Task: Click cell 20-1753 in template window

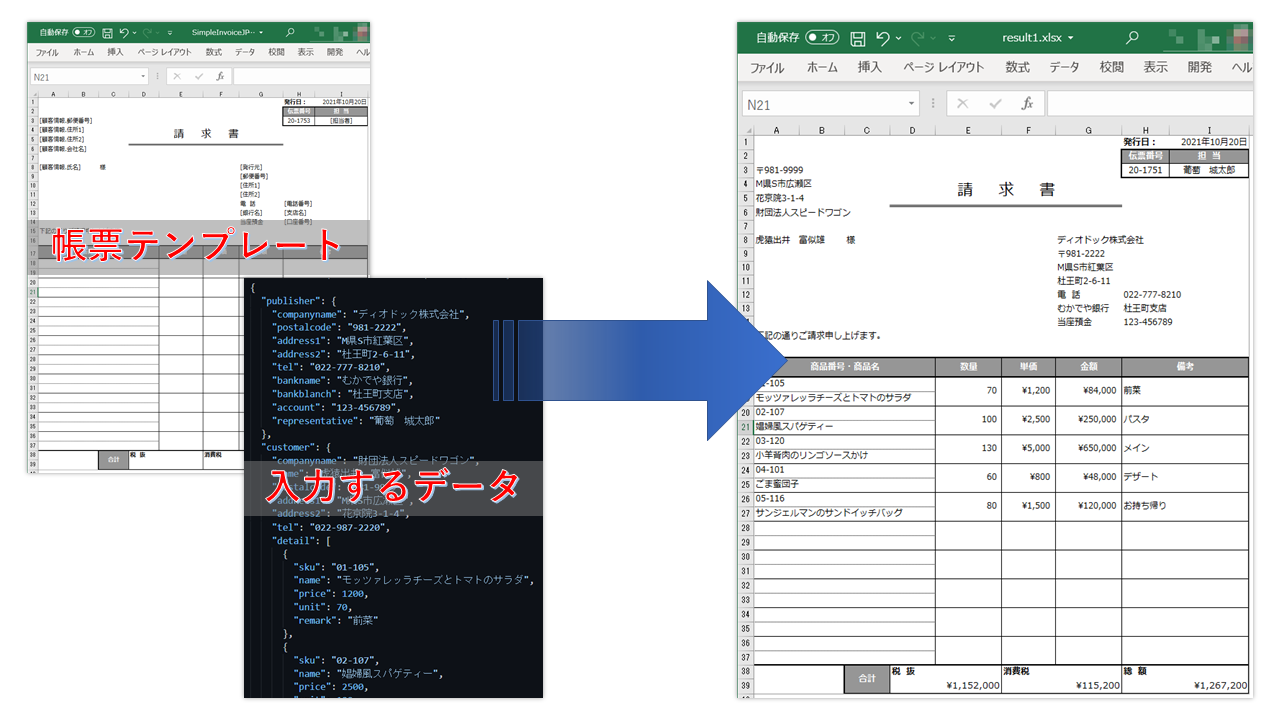Action: 298,120
